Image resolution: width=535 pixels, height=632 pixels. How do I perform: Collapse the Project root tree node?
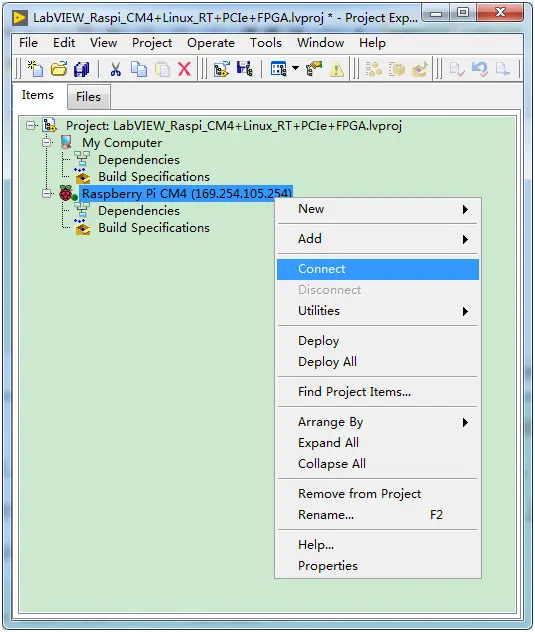(x=31, y=125)
